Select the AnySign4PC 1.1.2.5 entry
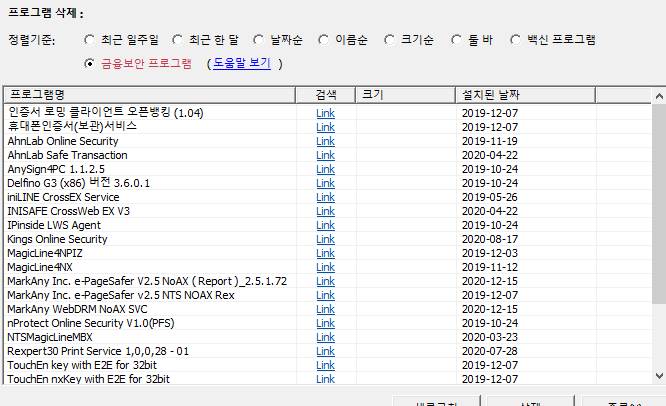Viewport: 666px width, 406px height. (56, 169)
